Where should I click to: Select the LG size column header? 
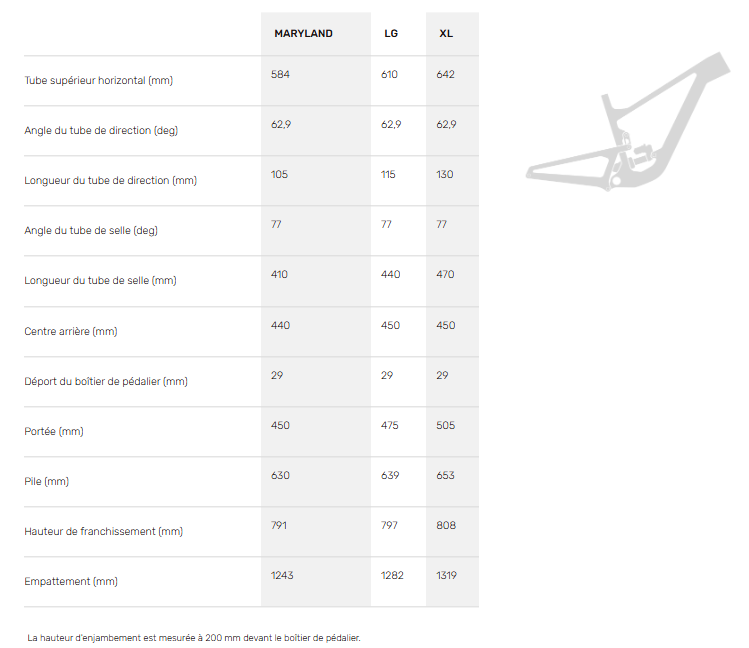pyautogui.click(x=391, y=34)
